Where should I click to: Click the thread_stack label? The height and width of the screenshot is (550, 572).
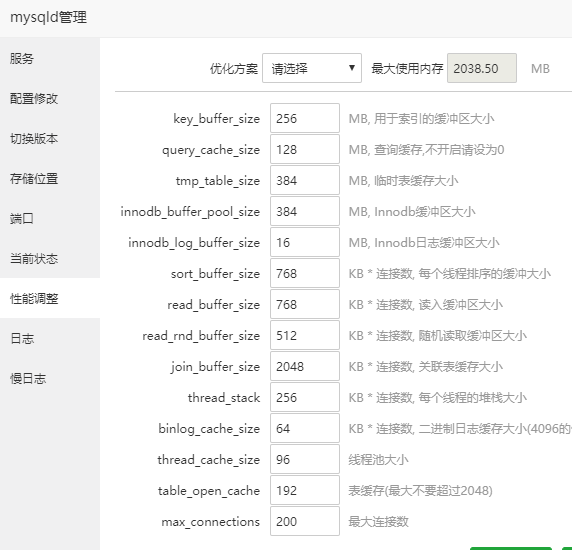tap(224, 398)
